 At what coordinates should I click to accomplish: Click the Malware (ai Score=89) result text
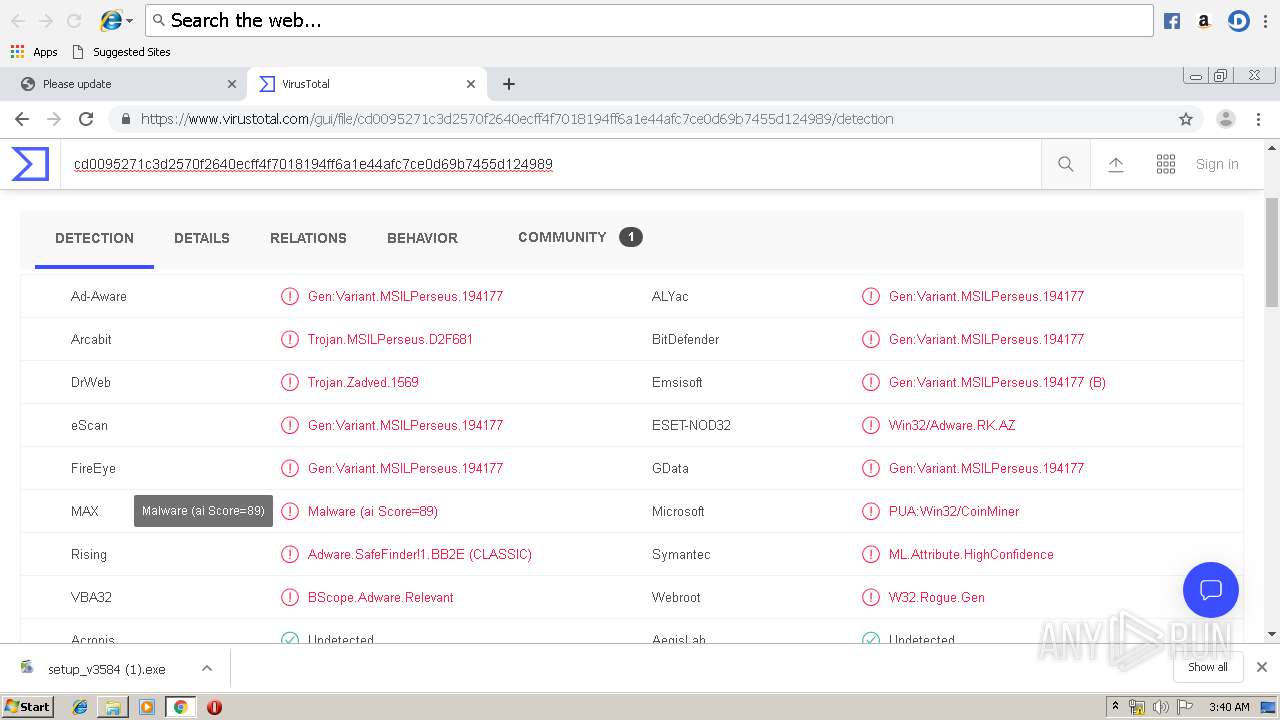point(373,511)
